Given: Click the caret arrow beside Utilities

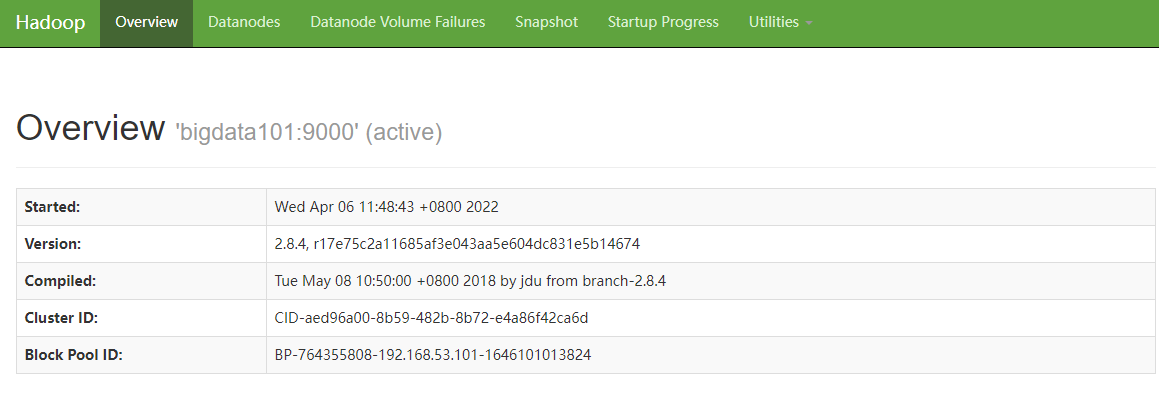Looking at the screenshot, I should [808, 23].
